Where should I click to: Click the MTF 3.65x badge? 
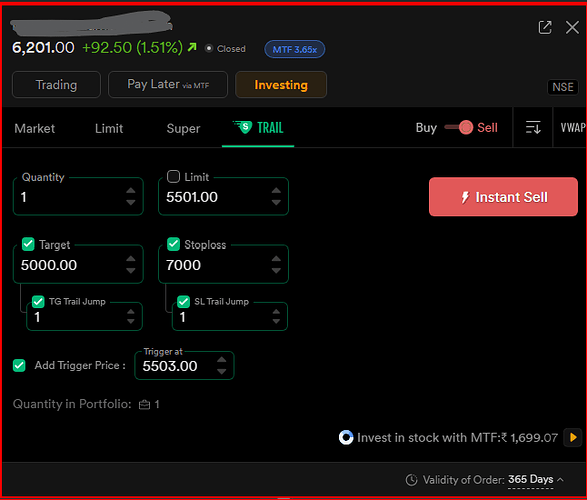pyautogui.click(x=295, y=49)
